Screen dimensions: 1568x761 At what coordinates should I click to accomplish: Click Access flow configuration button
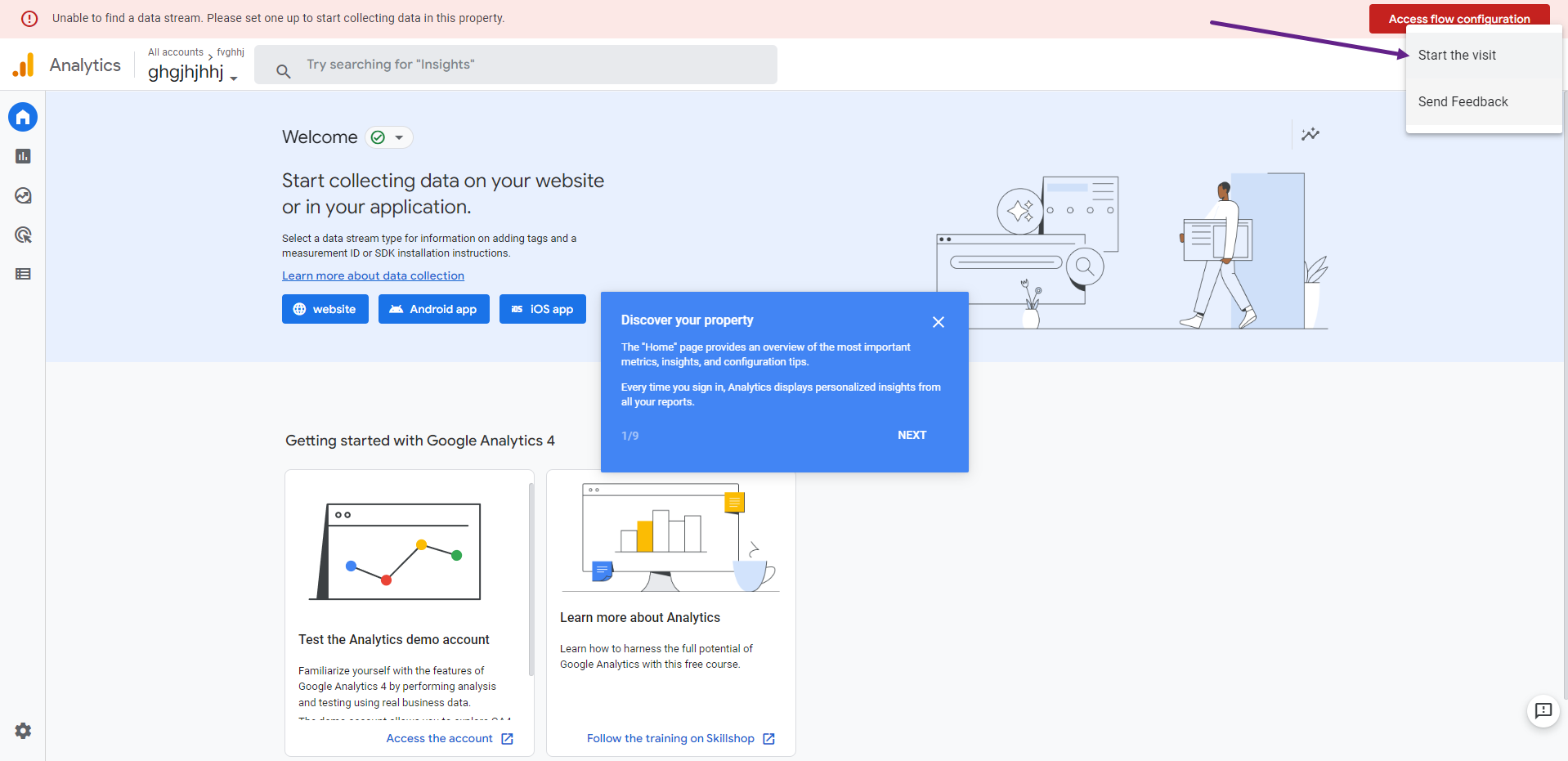1459,19
